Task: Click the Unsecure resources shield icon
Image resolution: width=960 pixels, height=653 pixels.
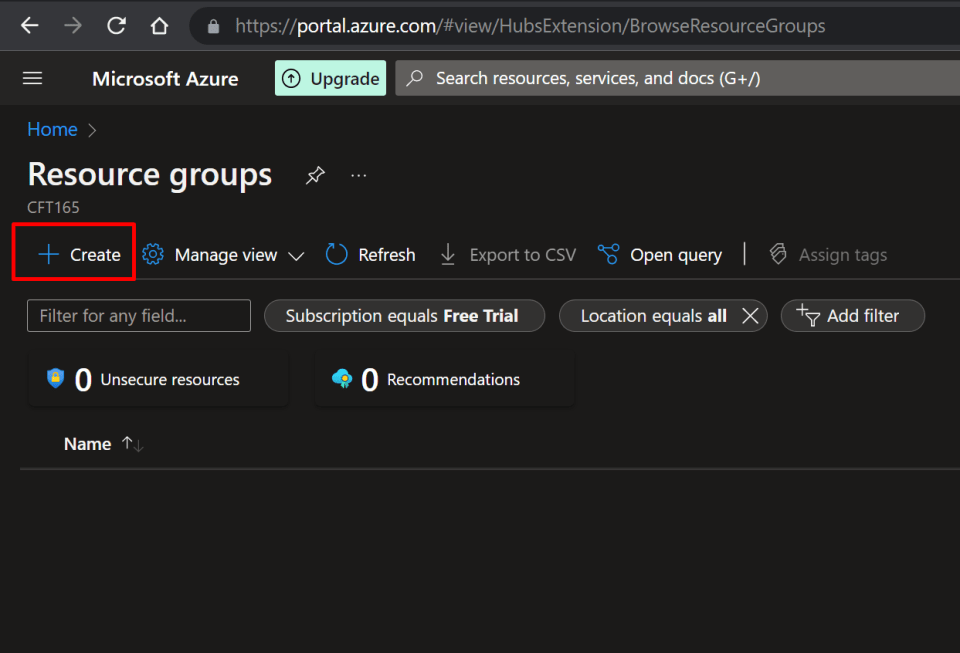Action: [x=55, y=379]
